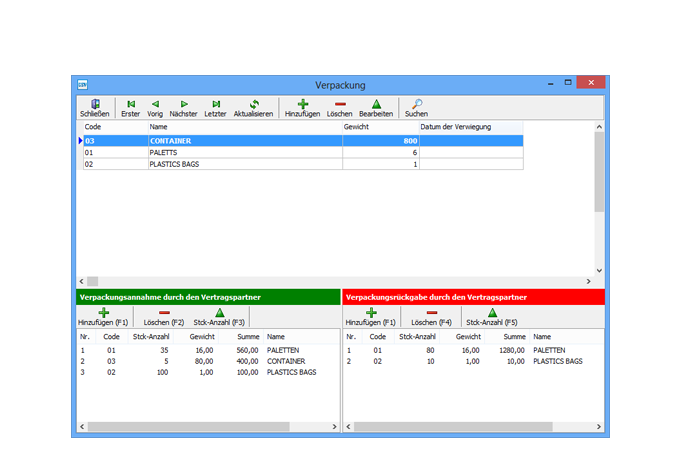Screen dimensions: 696x456
Task: Click the Name column header in top grid
Action: point(244,127)
